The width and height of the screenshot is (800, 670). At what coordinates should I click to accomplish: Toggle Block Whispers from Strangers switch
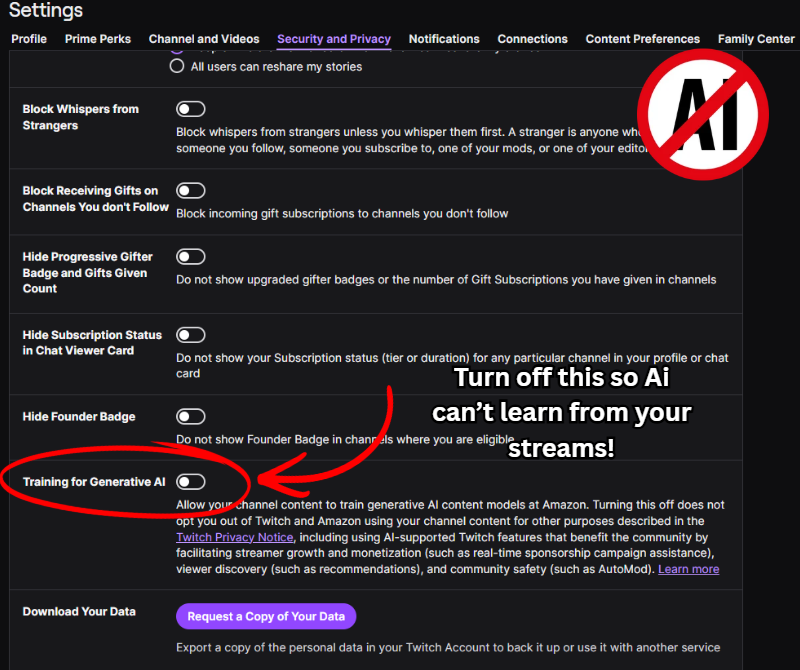pos(191,109)
